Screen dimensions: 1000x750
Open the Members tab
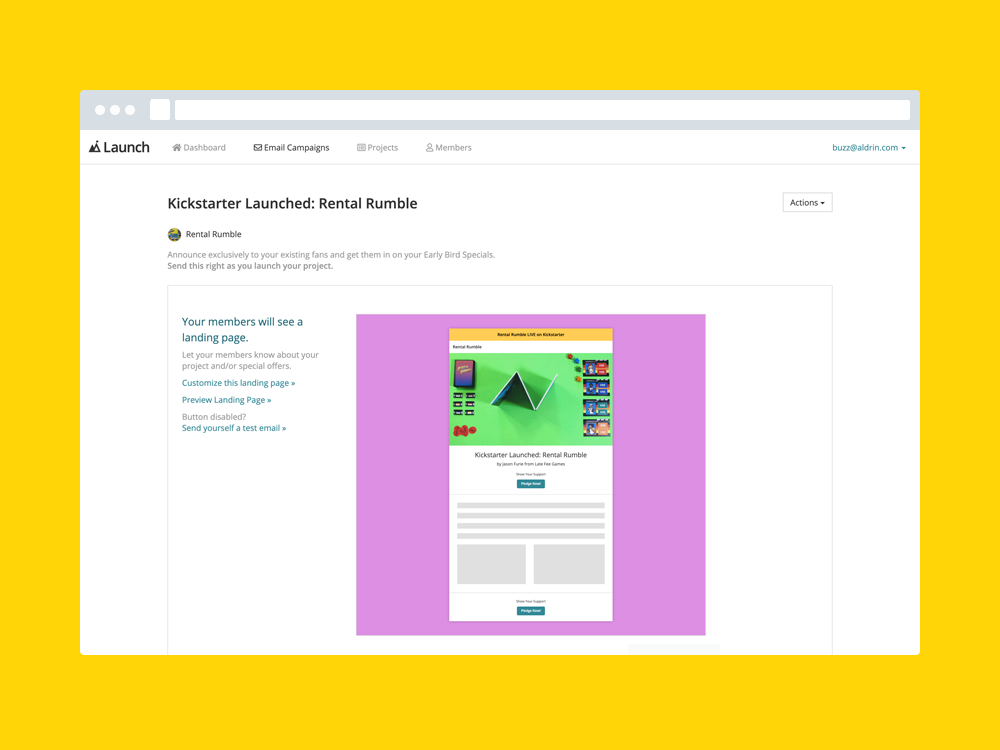coord(449,147)
